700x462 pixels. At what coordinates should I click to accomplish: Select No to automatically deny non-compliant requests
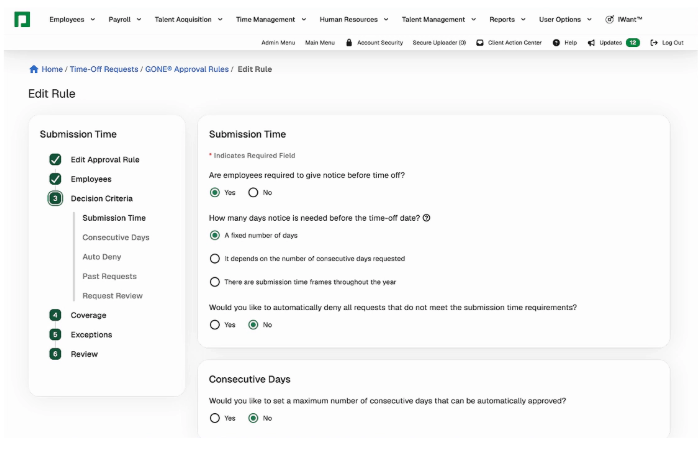253,325
